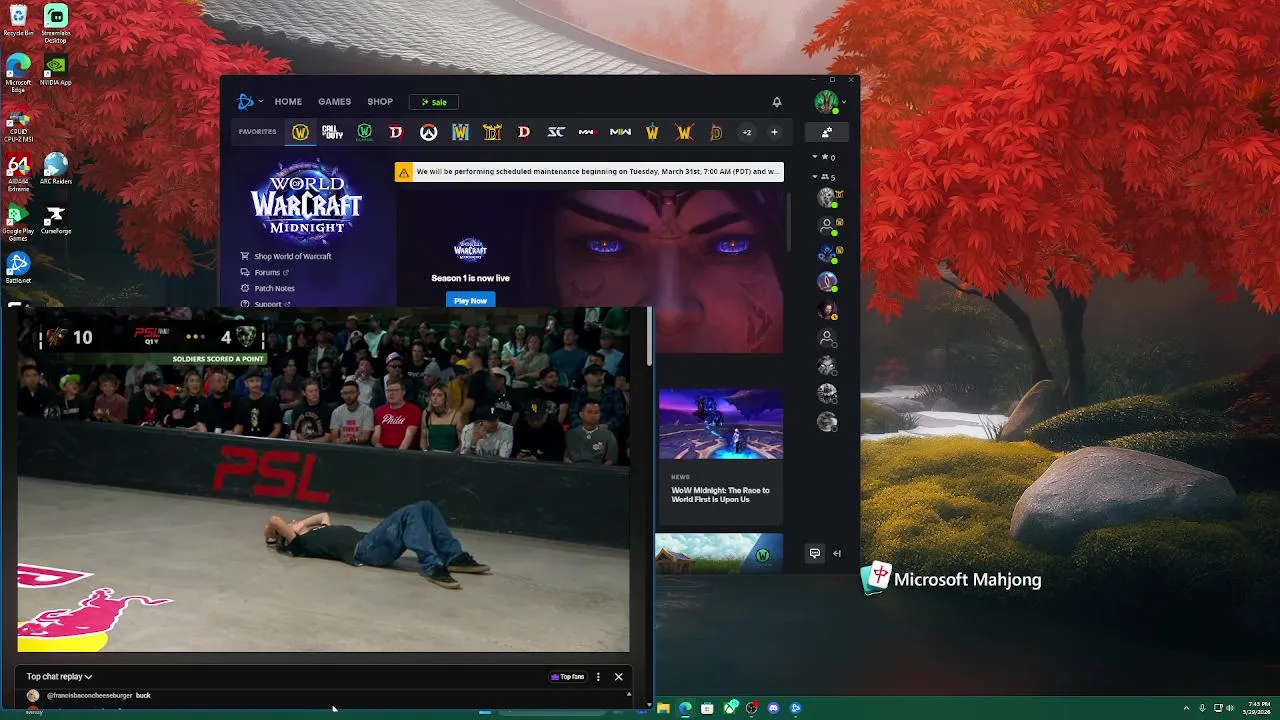Open the SHOP tab
Viewport: 1280px width, 720px height.
coord(380,101)
